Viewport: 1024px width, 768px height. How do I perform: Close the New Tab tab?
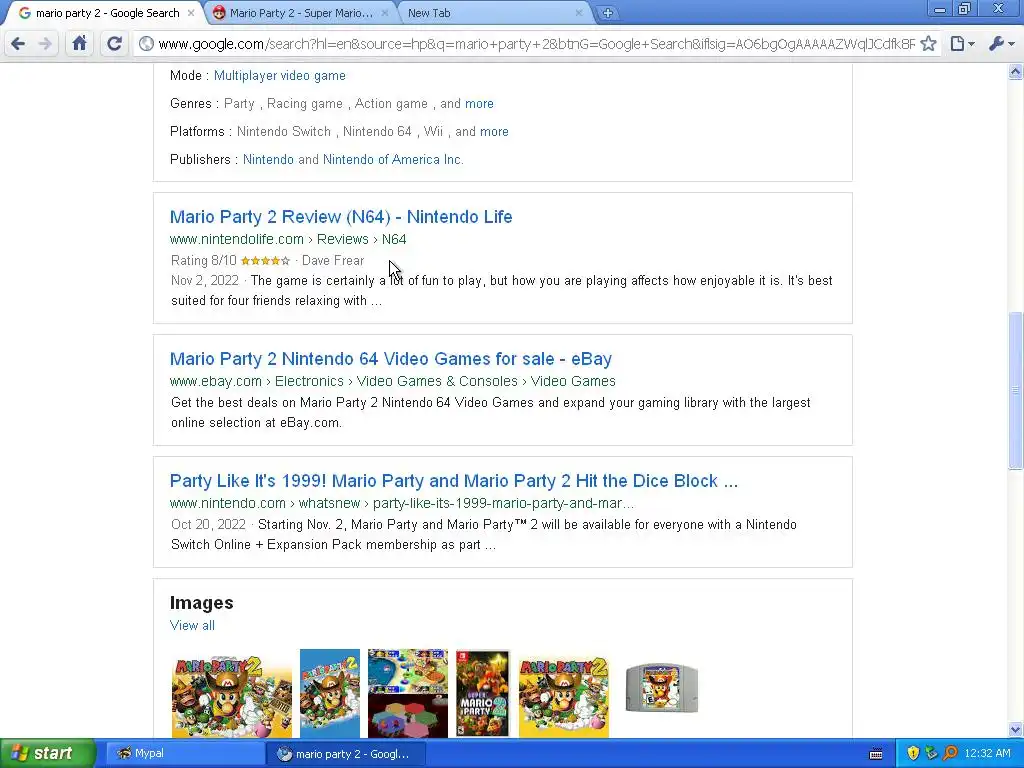coord(579,13)
